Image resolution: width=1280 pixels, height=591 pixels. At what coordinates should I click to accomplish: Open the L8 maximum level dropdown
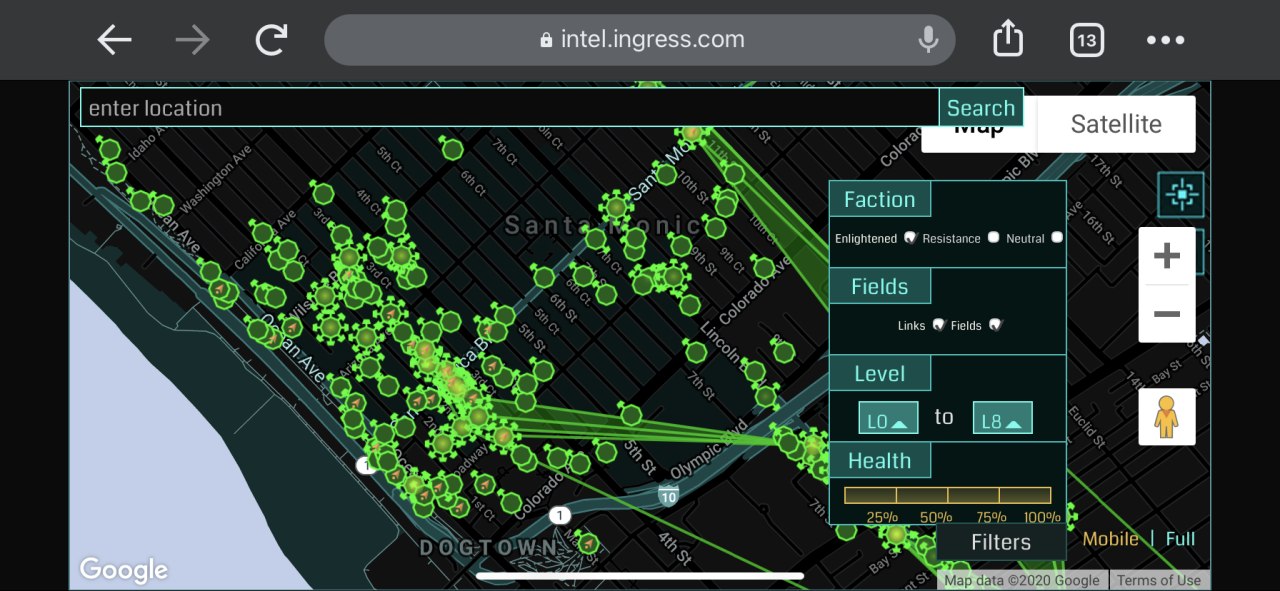click(x=1002, y=418)
